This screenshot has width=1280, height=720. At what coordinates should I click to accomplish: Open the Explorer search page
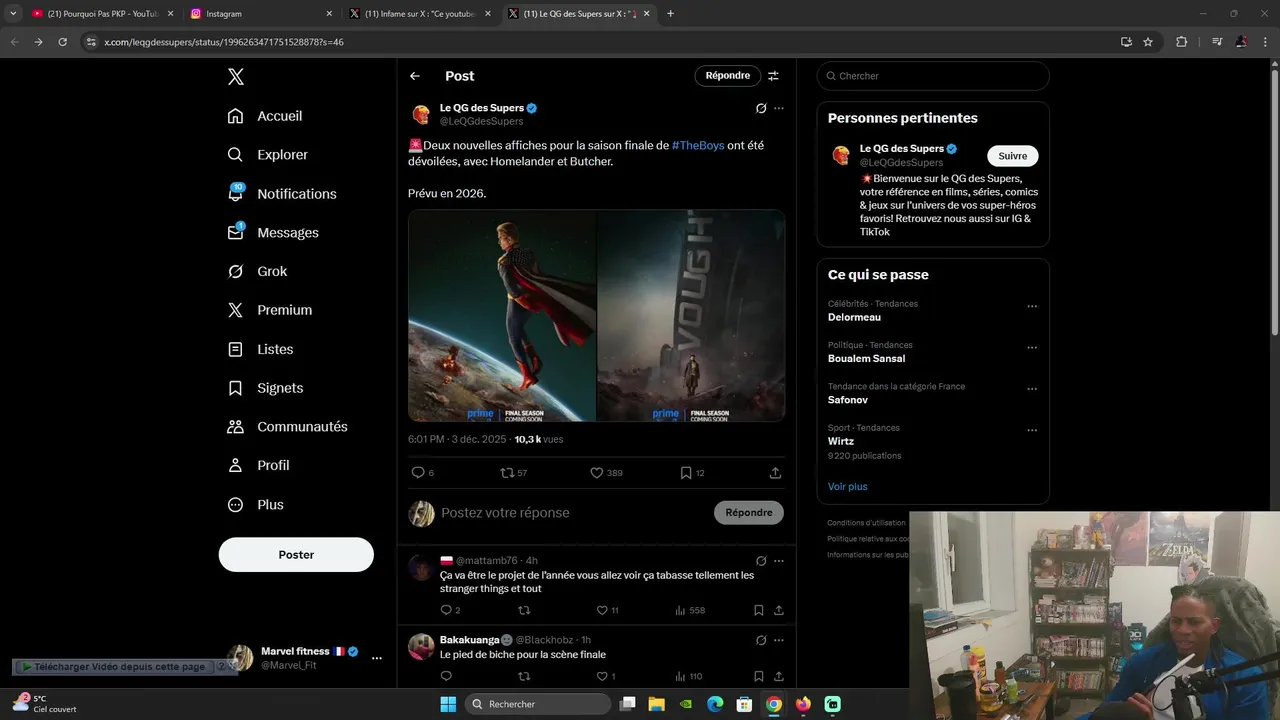click(x=268, y=155)
